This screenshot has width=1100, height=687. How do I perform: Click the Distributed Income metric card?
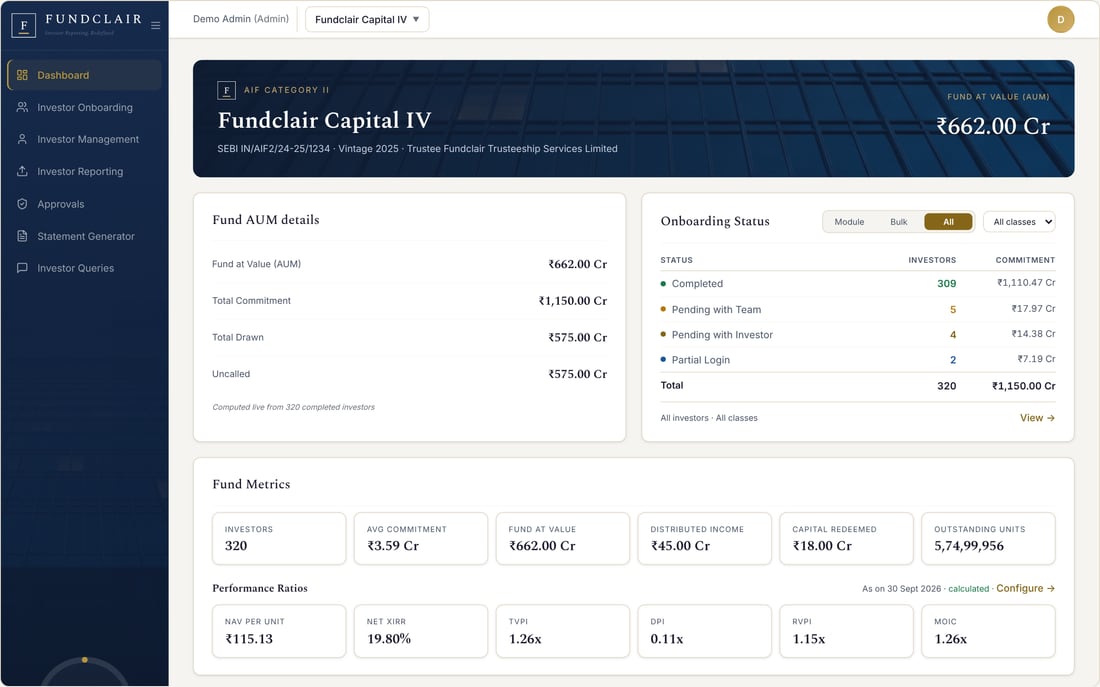(704, 538)
